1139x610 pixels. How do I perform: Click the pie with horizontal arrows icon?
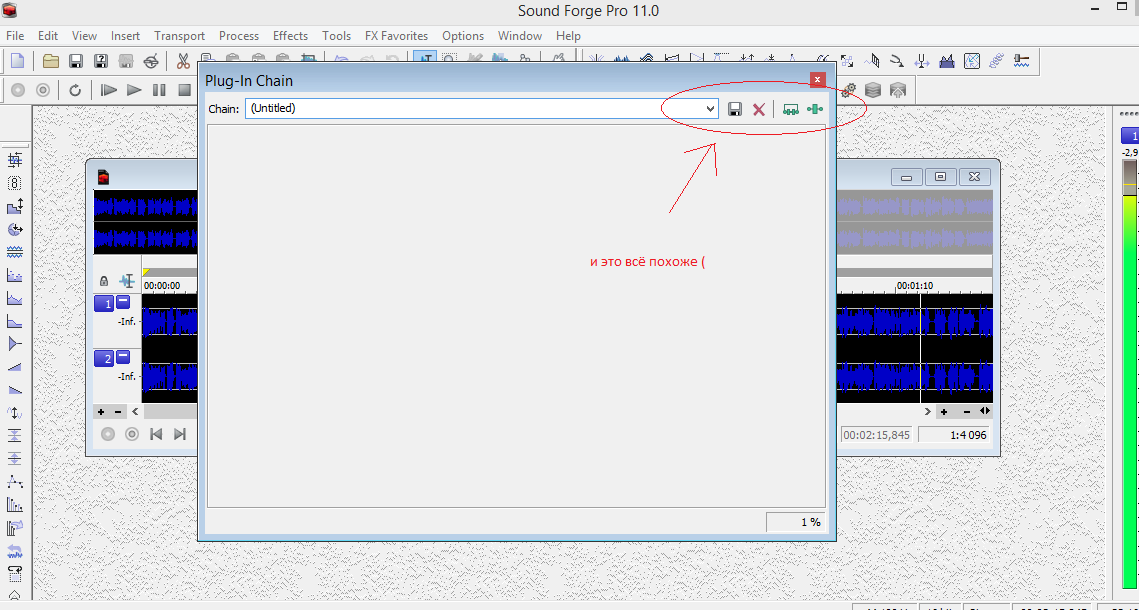(x=15, y=229)
